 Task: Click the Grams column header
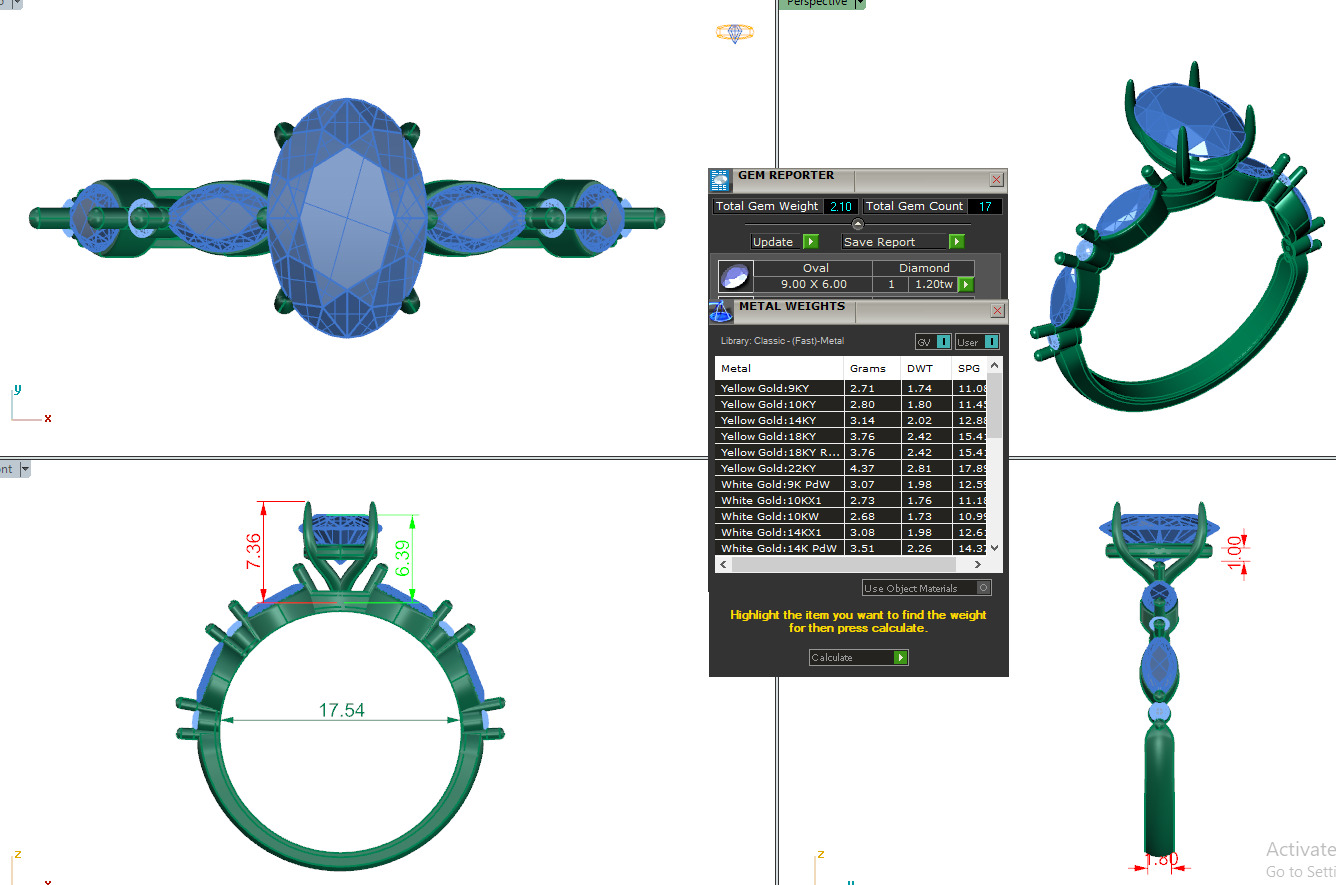[872, 368]
